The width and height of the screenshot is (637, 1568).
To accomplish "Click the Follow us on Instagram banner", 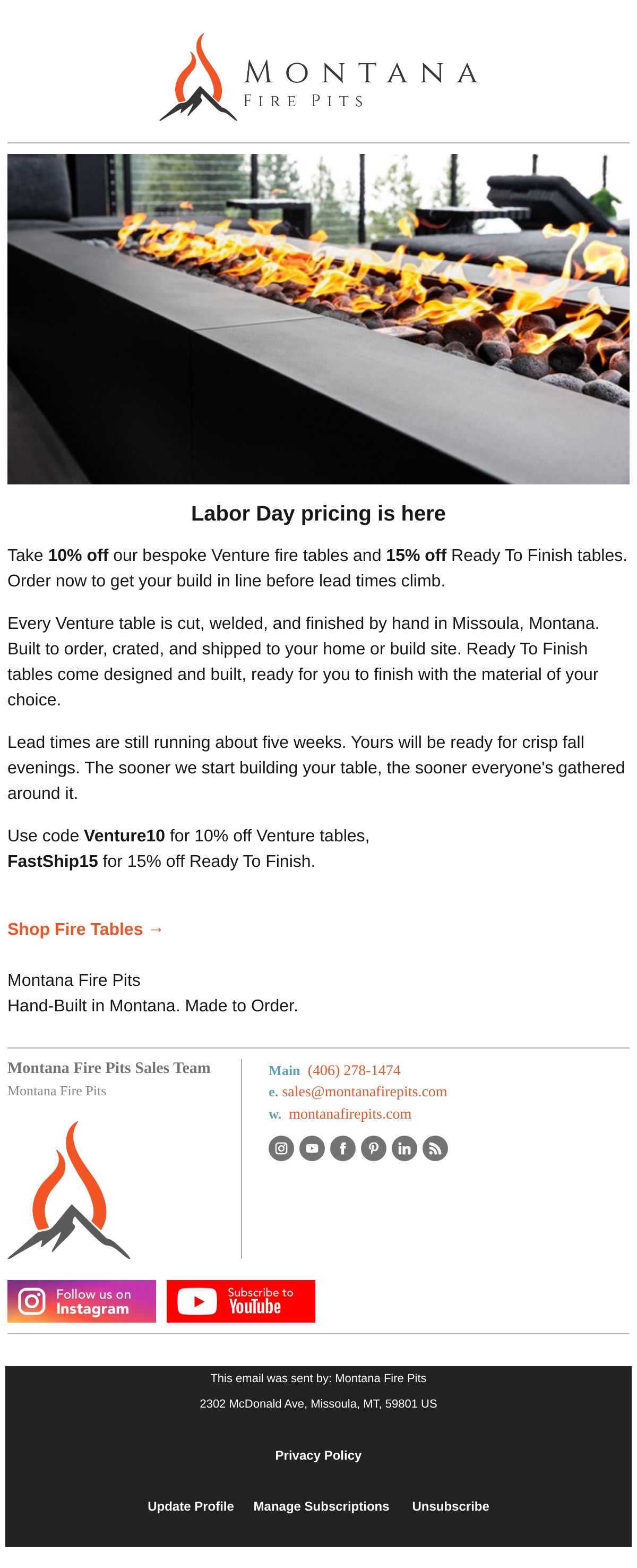I will [82, 1301].
